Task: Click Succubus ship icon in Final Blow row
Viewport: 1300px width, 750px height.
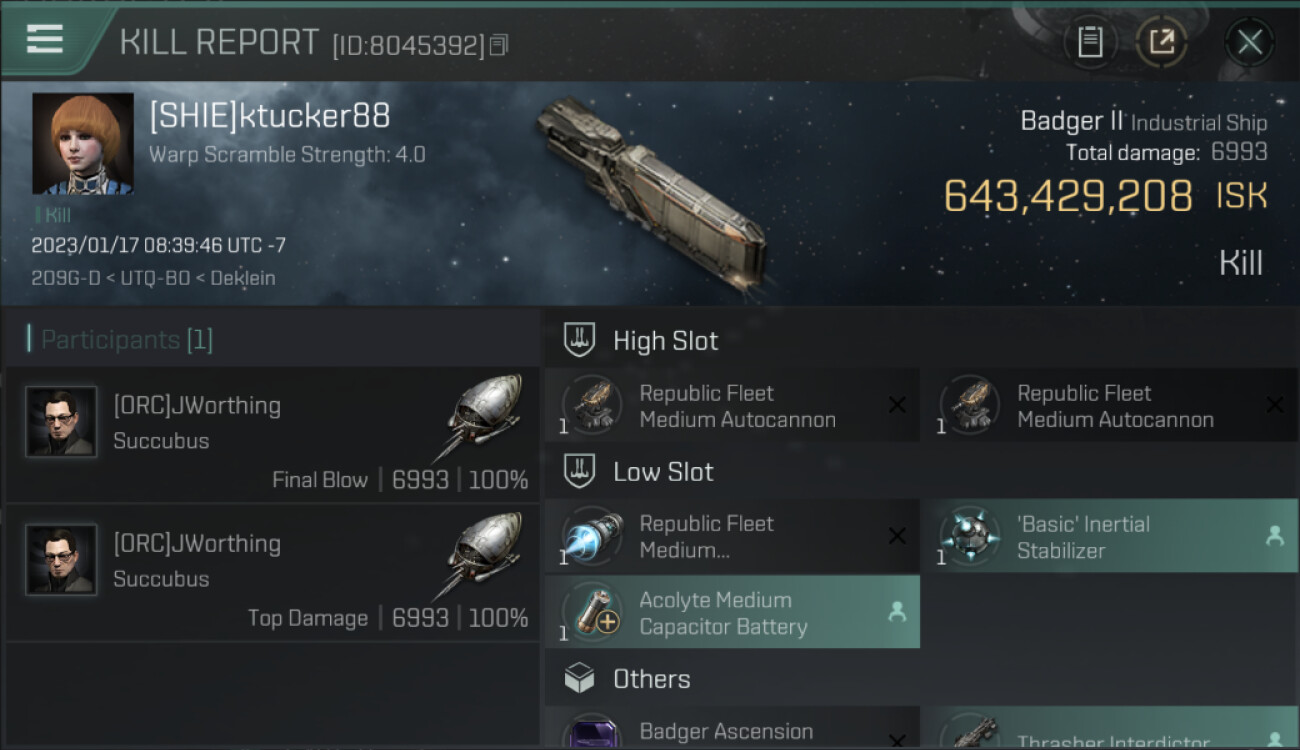Action: [x=478, y=417]
